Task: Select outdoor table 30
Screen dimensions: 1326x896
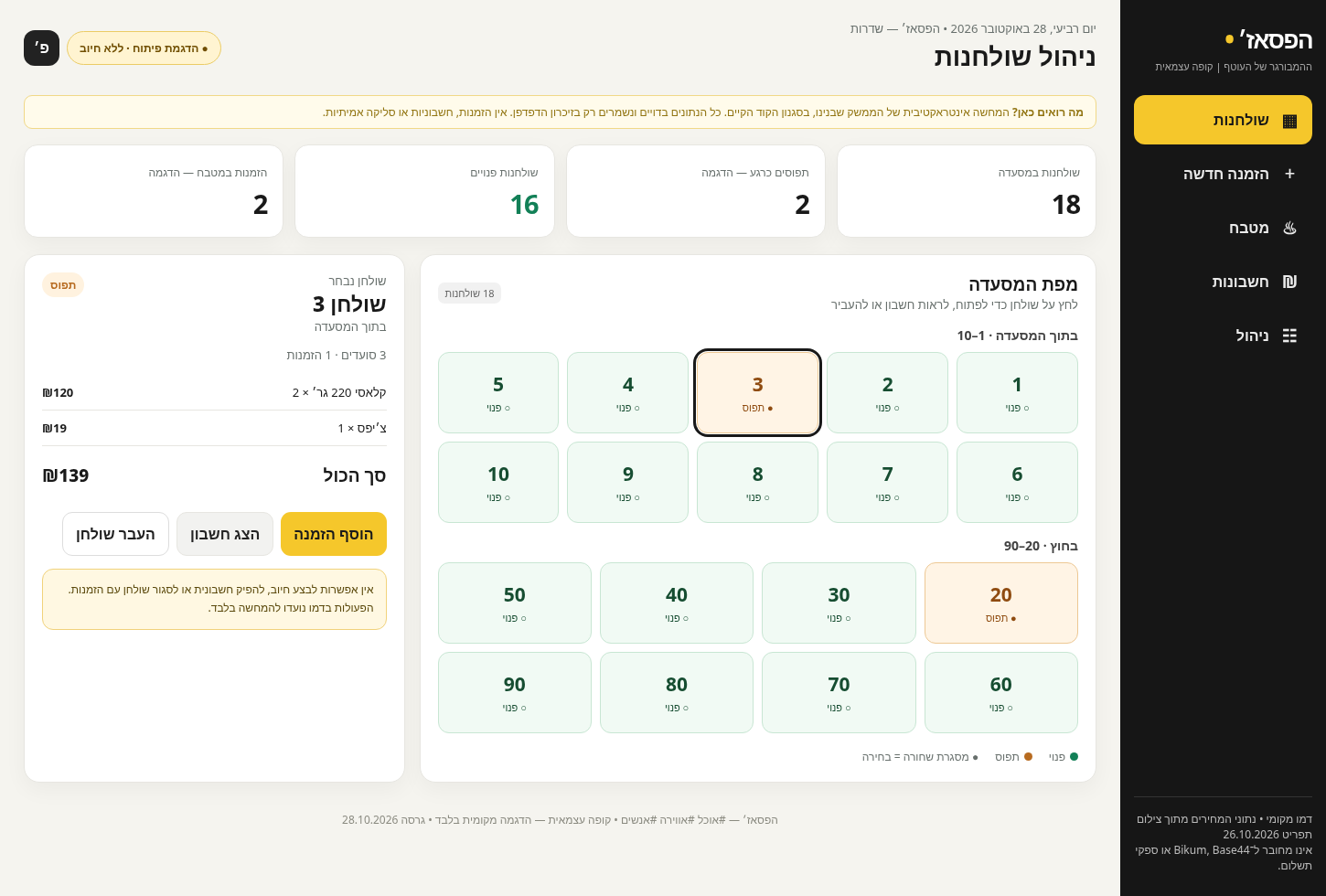Action: pyautogui.click(x=839, y=603)
